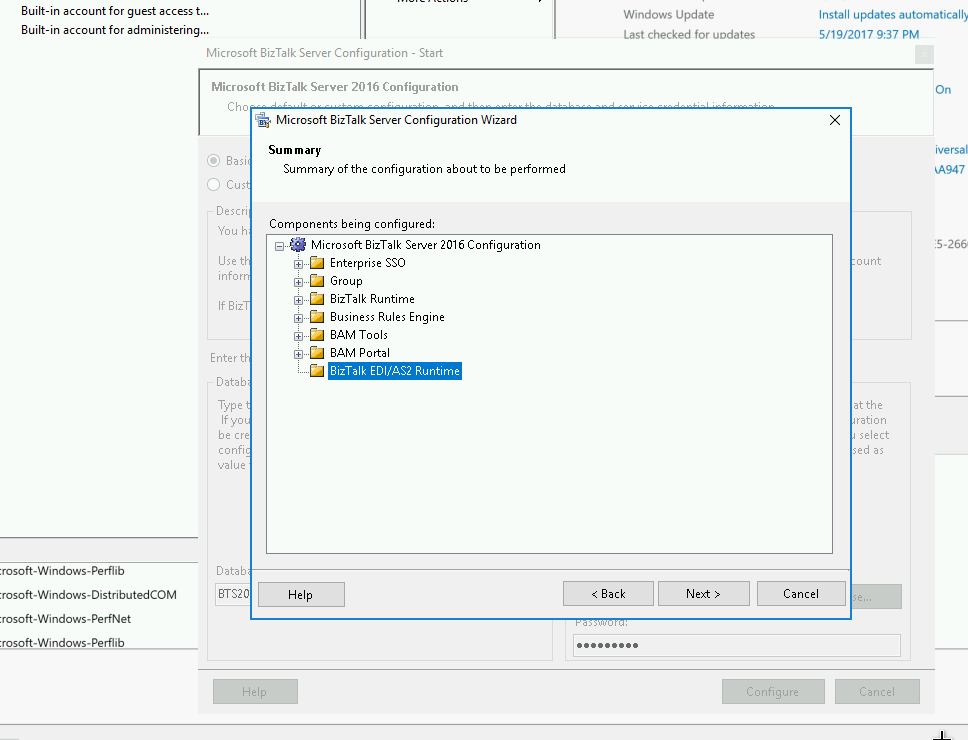Viewport: 968px width, 740px height.
Task: Expand the BAM Portal node
Action: pos(298,354)
